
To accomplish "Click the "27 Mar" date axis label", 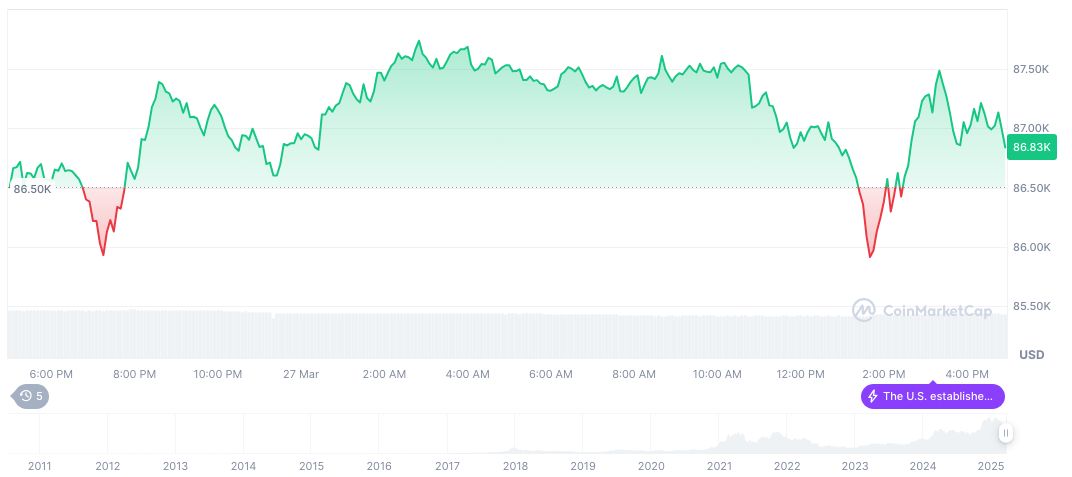I will click(301, 374).
